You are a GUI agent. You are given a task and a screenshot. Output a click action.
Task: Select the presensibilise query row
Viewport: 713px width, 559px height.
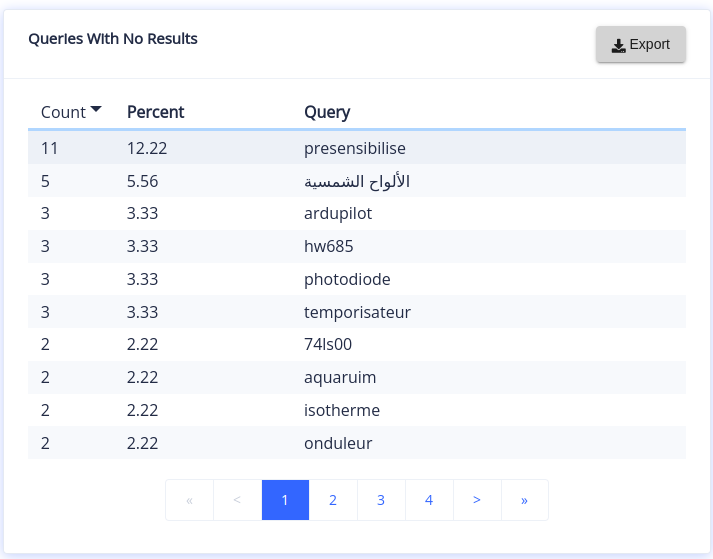click(354, 148)
